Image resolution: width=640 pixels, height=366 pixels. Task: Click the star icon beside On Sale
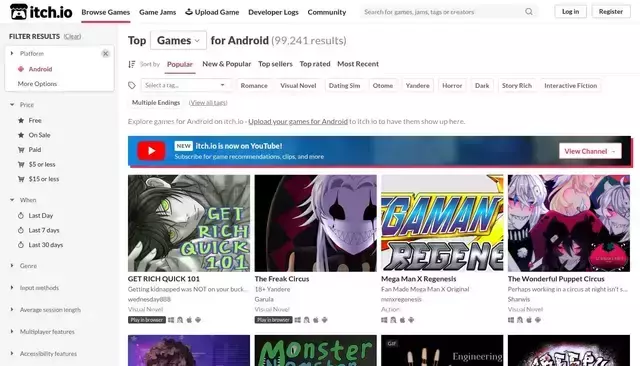point(21,135)
